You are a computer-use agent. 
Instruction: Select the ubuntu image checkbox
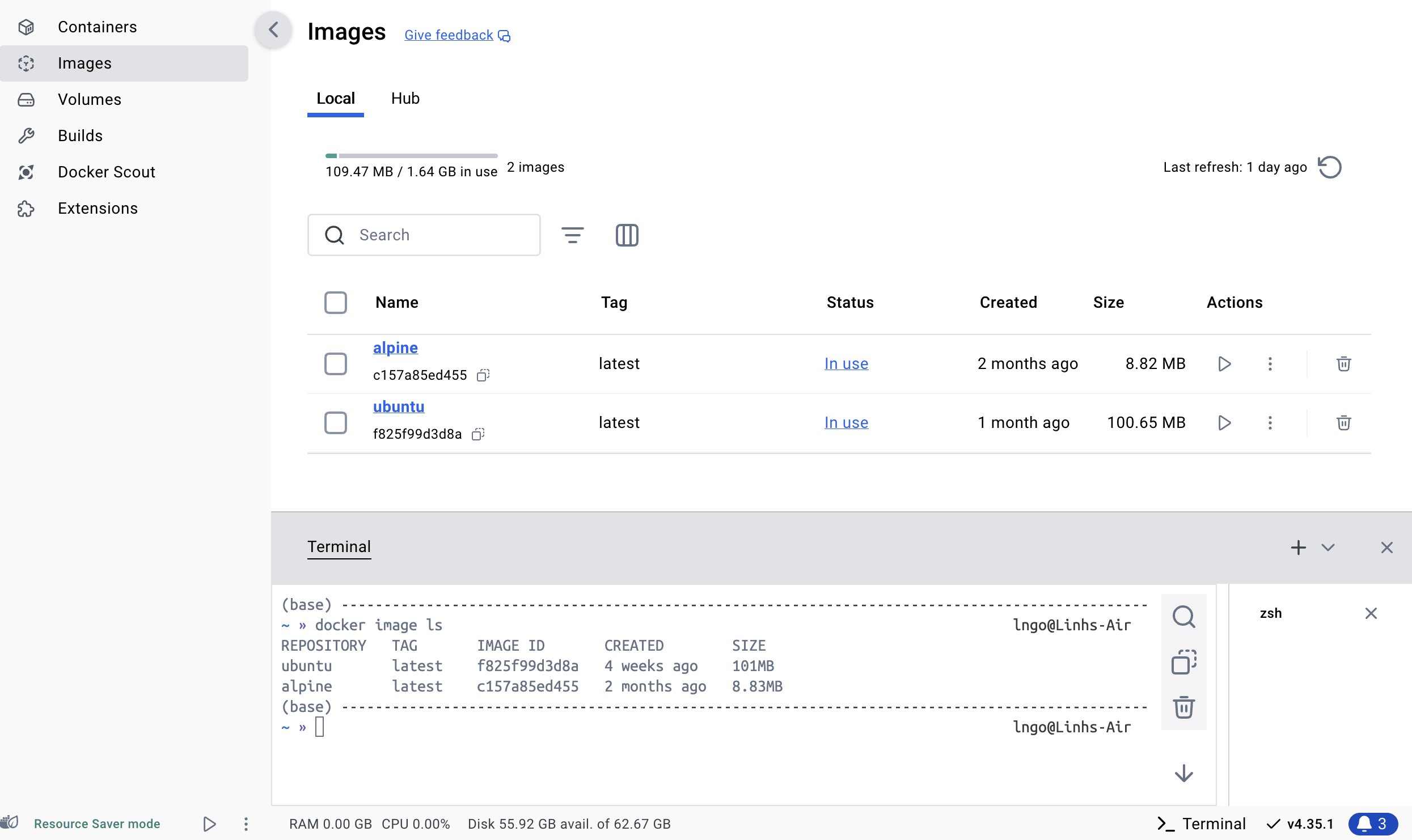[x=336, y=422]
